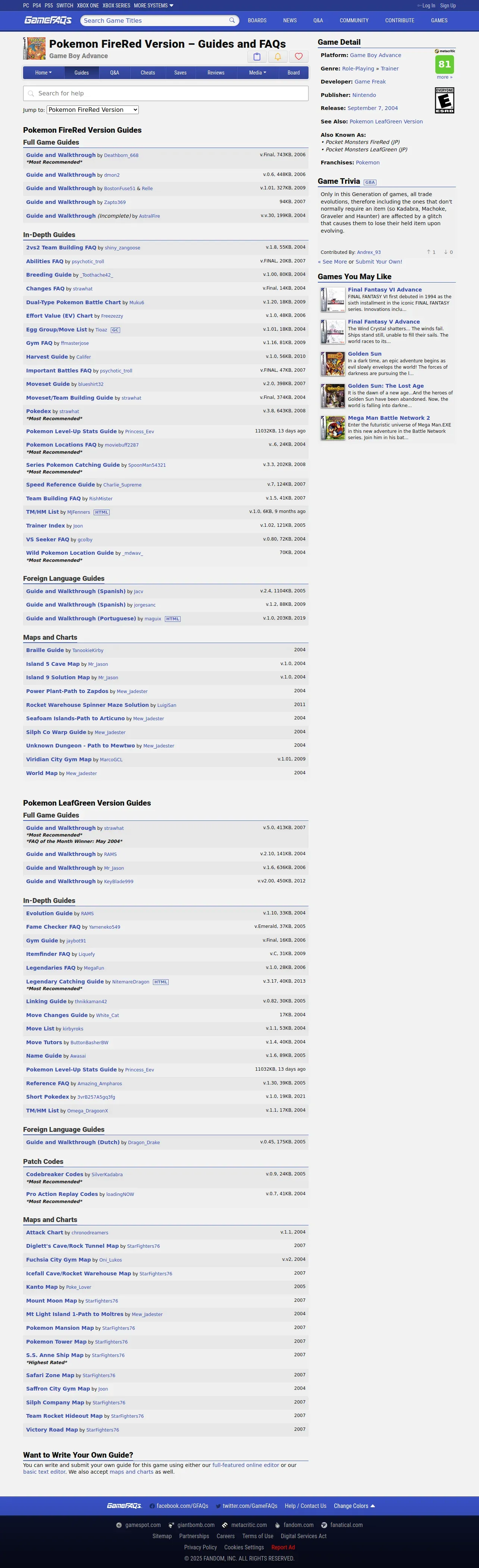The height and width of the screenshot is (1568, 479).
Task: Select the Board tab
Action: click(x=294, y=73)
